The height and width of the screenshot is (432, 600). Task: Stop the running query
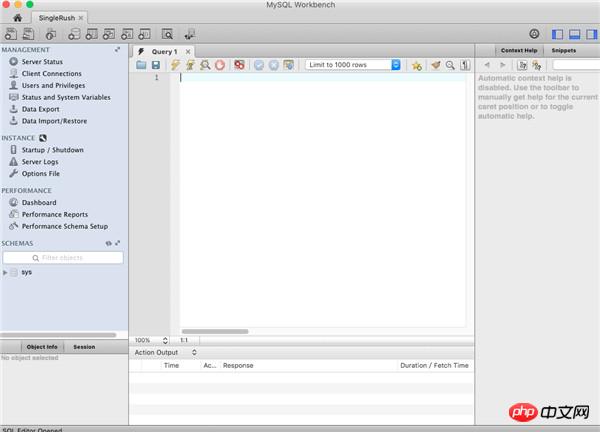click(x=220, y=65)
